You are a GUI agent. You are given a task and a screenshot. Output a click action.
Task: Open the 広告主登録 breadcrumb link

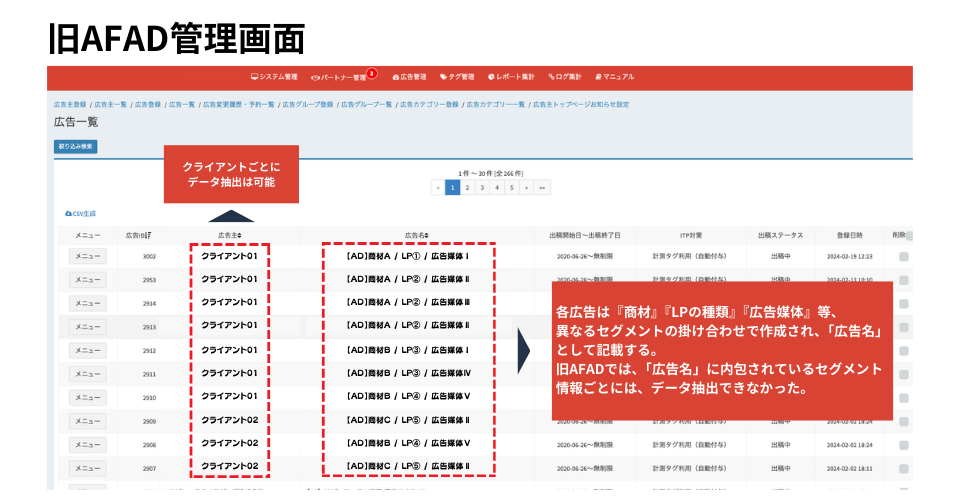pos(70,104)
